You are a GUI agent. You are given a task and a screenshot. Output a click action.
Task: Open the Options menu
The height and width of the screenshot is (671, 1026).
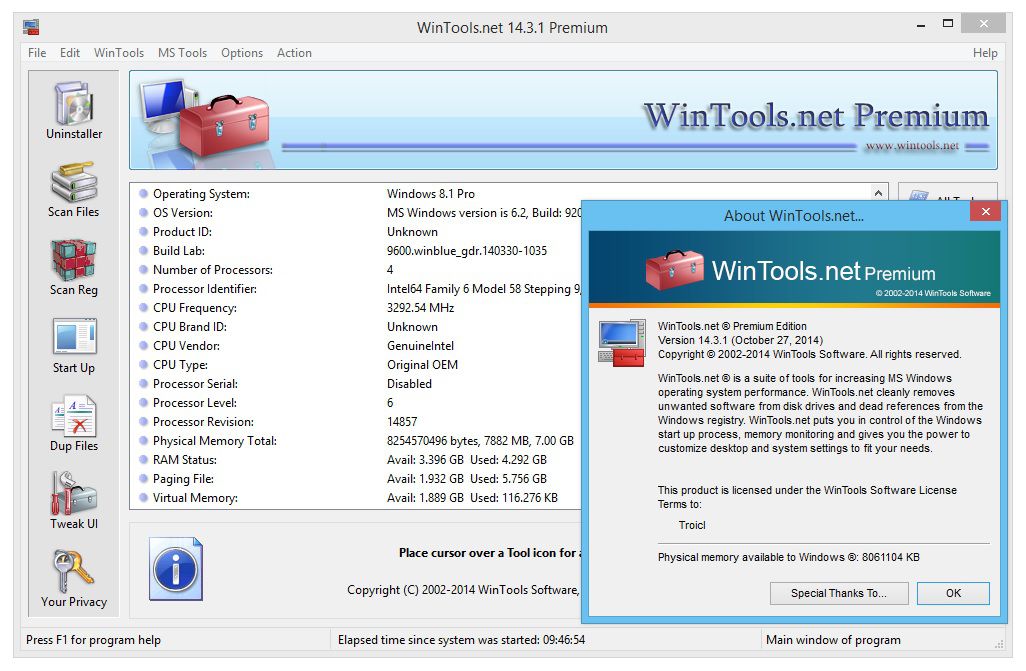tap(242, 53)
